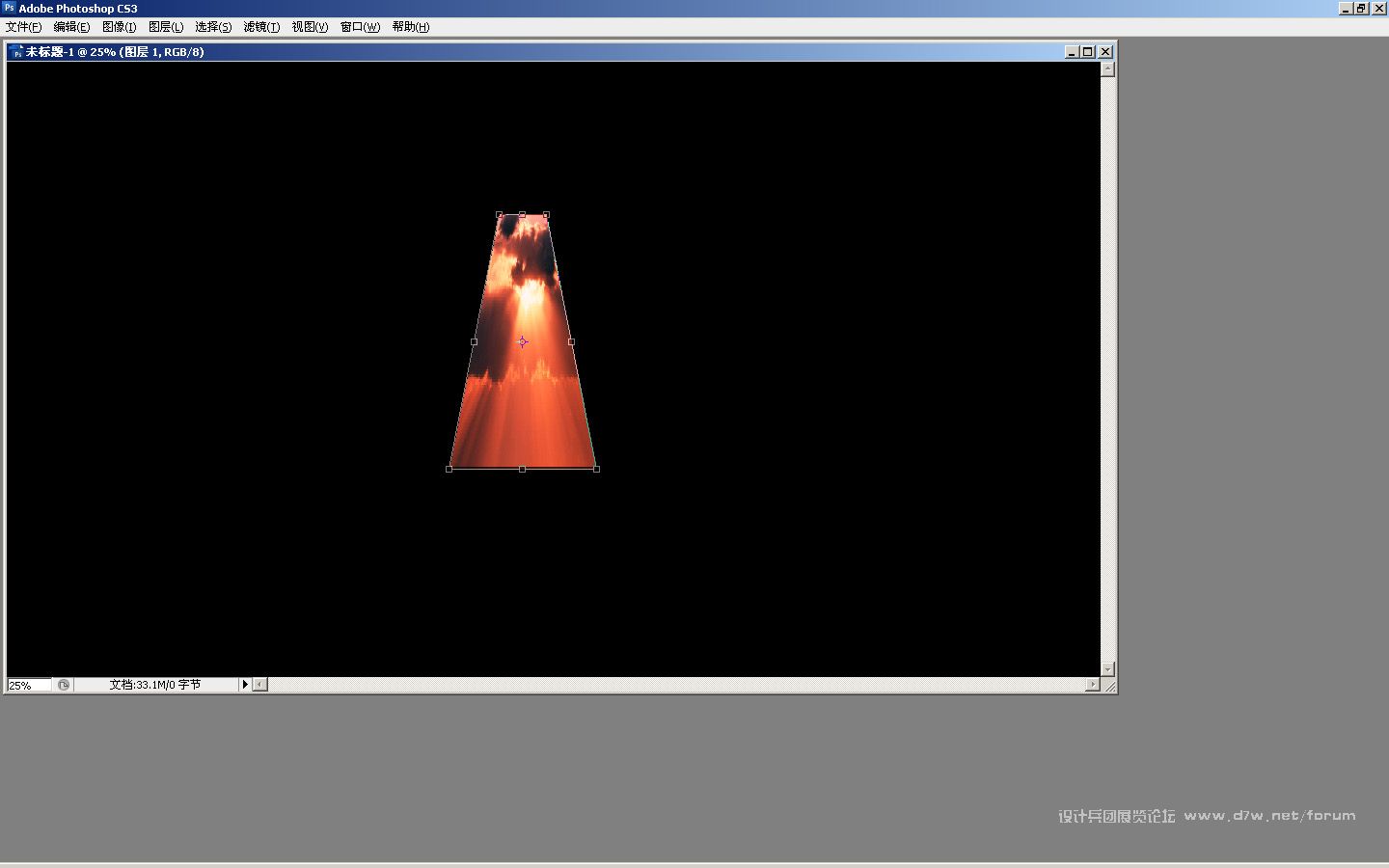Click the vertical scrollbar down arrow
Image resolution: width=1389 pixels, height=868 pixels.
1107,669
